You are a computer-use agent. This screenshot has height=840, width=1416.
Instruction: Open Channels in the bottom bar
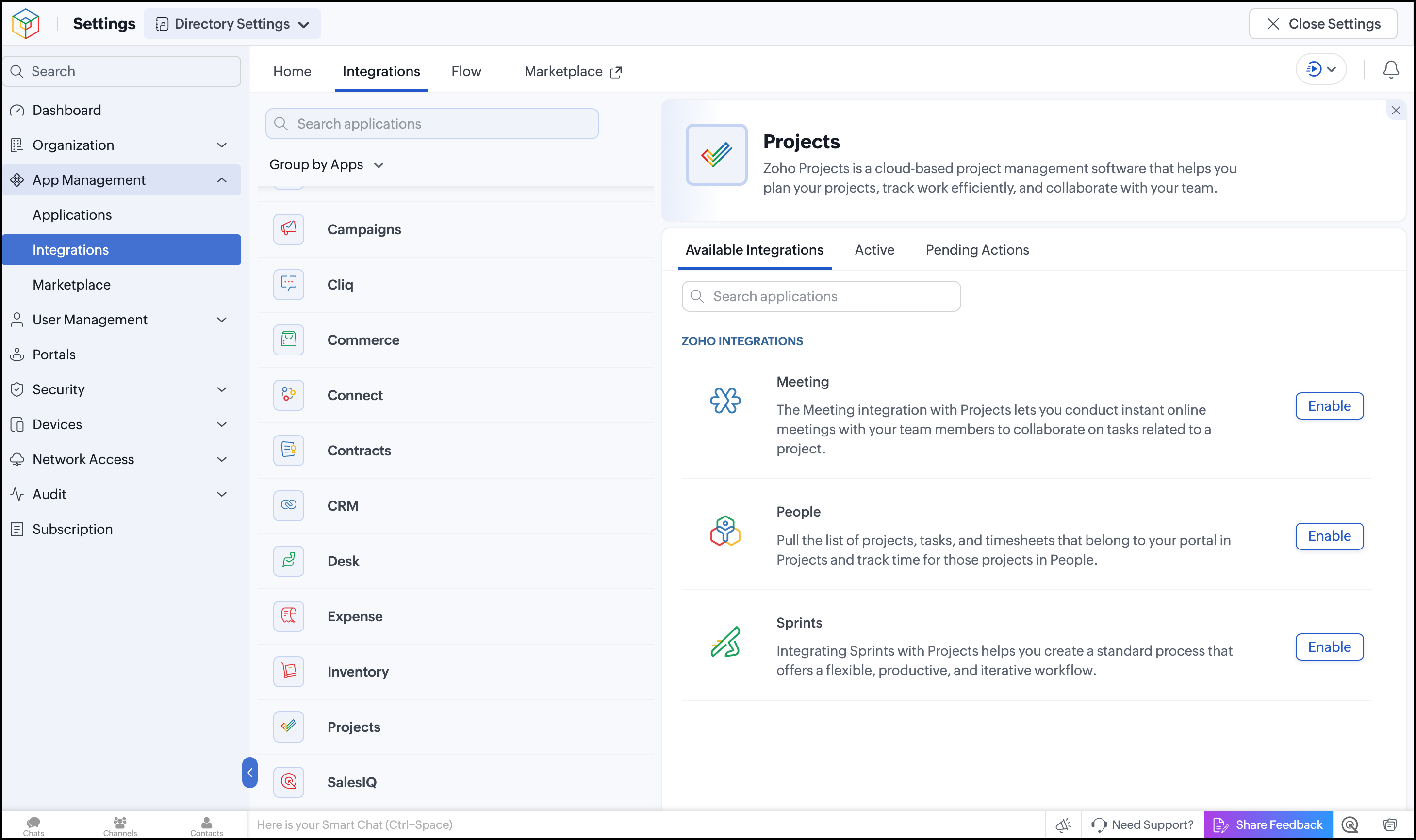coord(119,826)
